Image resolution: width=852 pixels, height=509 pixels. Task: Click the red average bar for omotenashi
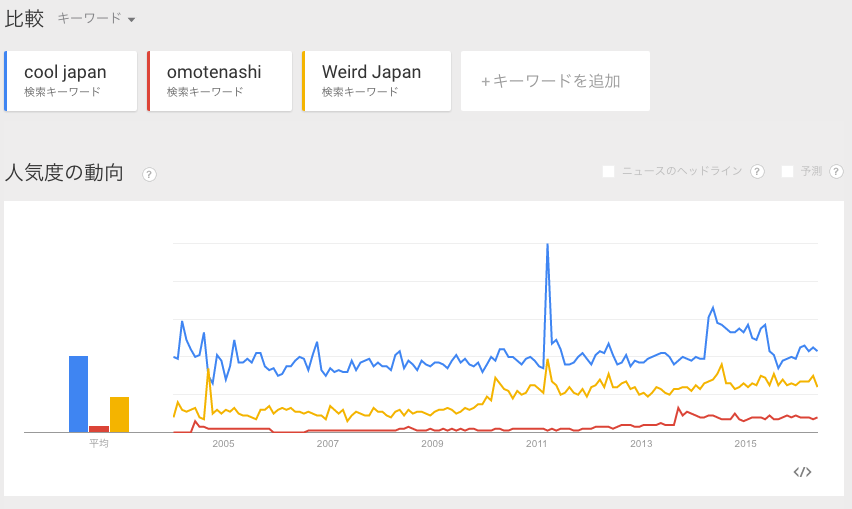(x=99, y=429)
